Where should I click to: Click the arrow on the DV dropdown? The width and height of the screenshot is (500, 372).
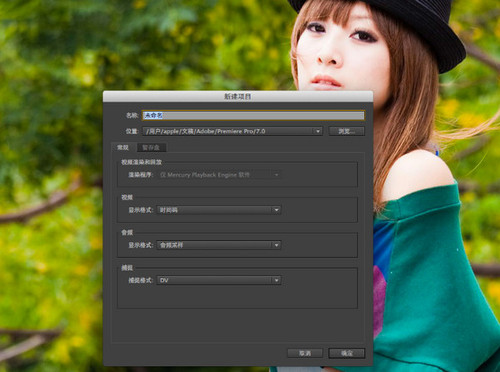[276, 280]
